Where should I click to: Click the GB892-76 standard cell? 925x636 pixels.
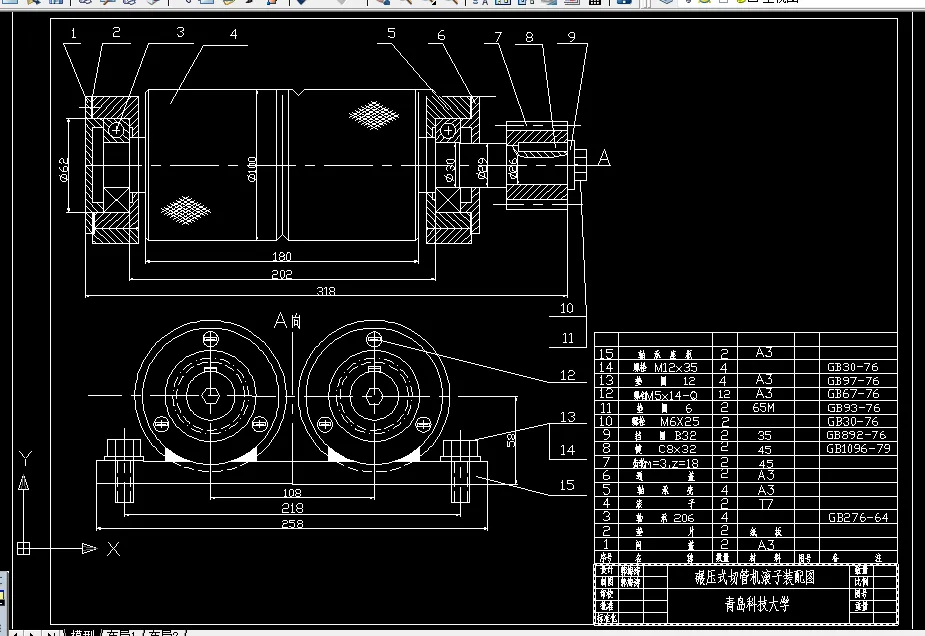click(x=856, y=435)
